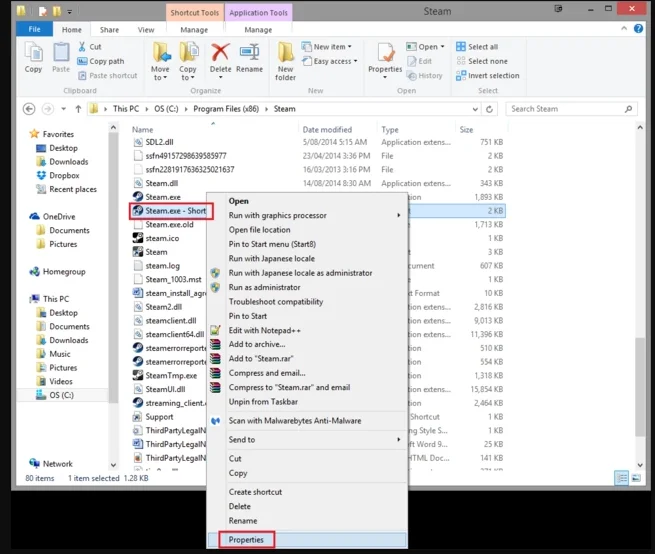Image resolution: width=655 pixels, height=554 pixels.
Task: Click Program Files (x86) breadcrumb
Action: coord(226,109)
